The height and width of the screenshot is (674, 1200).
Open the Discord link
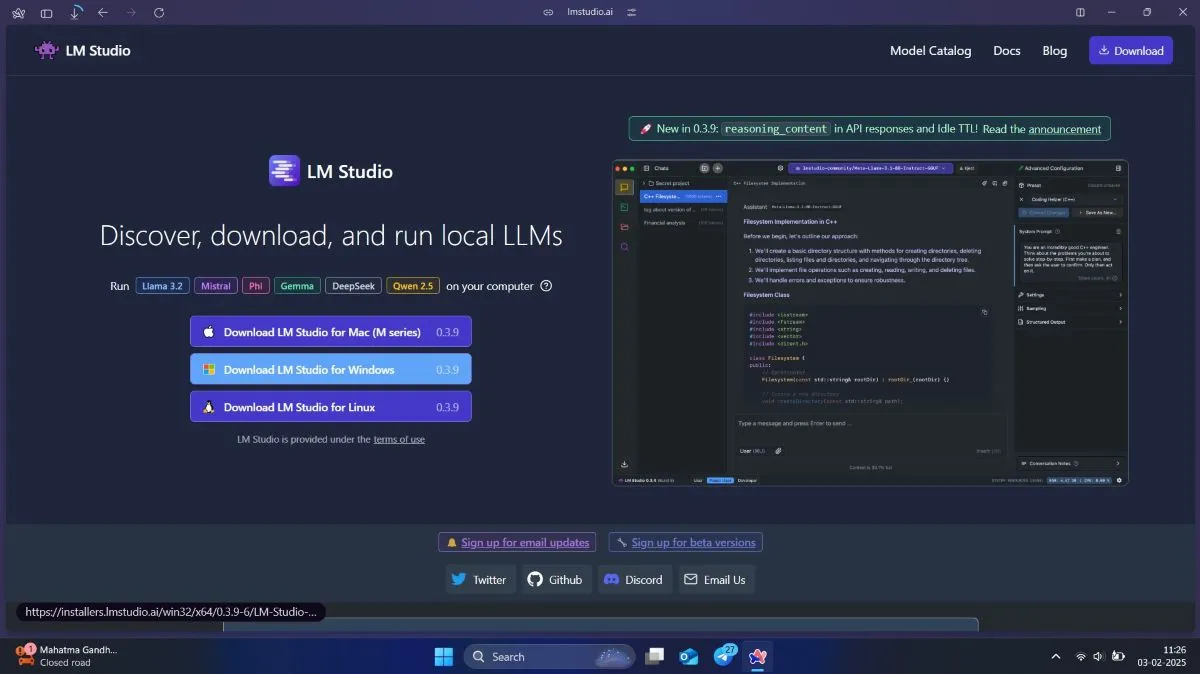635,579
